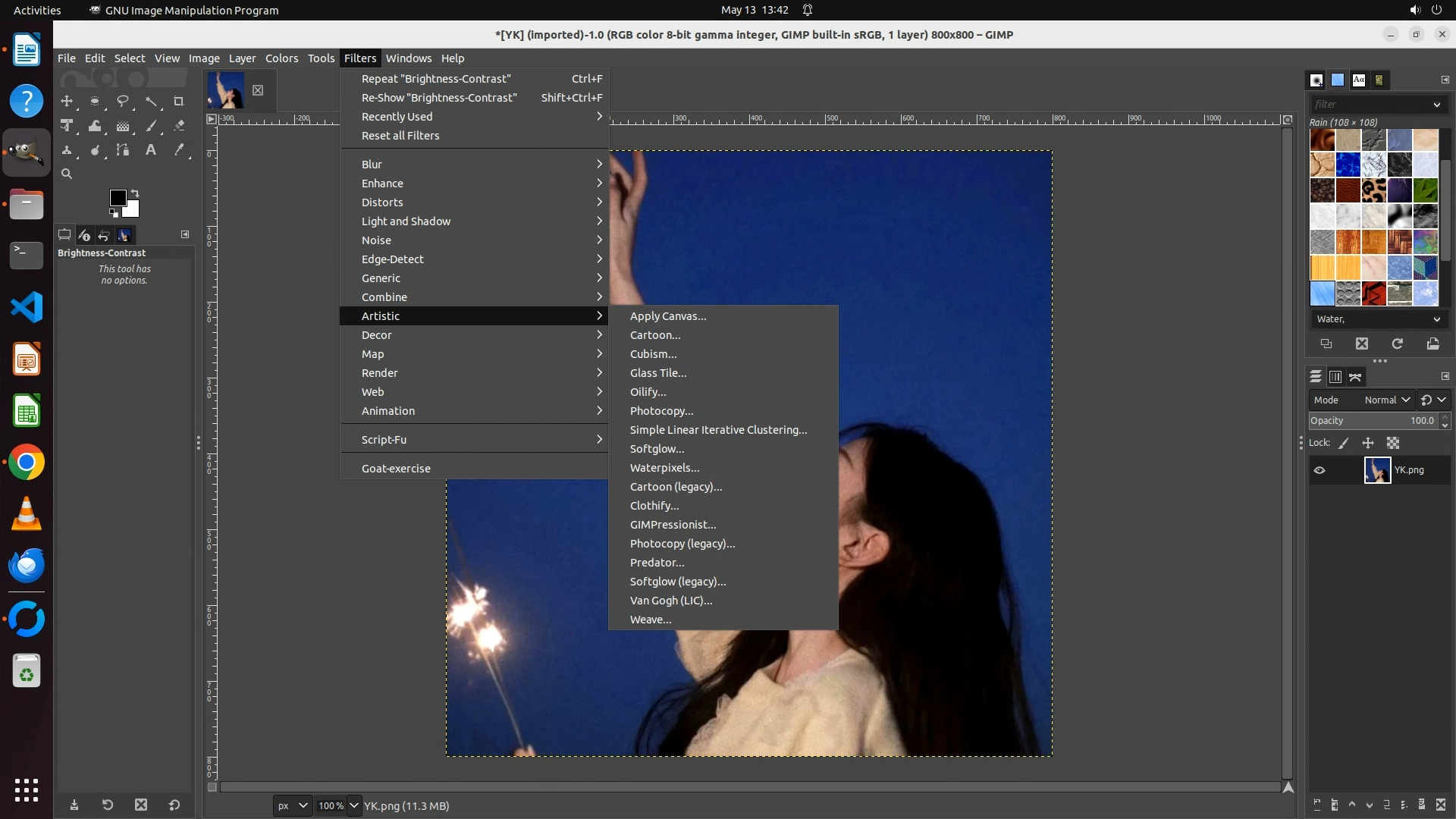The height and width of the screenshot is (819, 1456).
Task: Select the Color Picker eyedropper tool
Action: coord(179,150)
